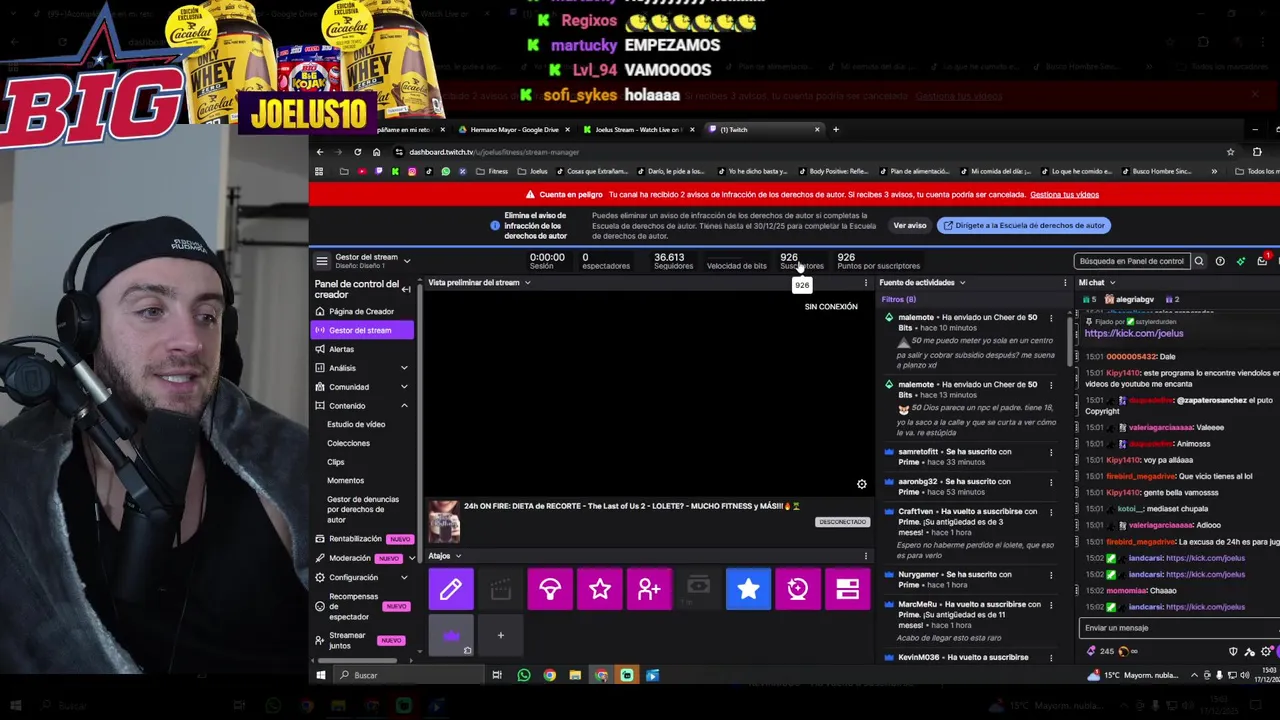Open options for samretofitt subscription activity

pos(1050,452)
